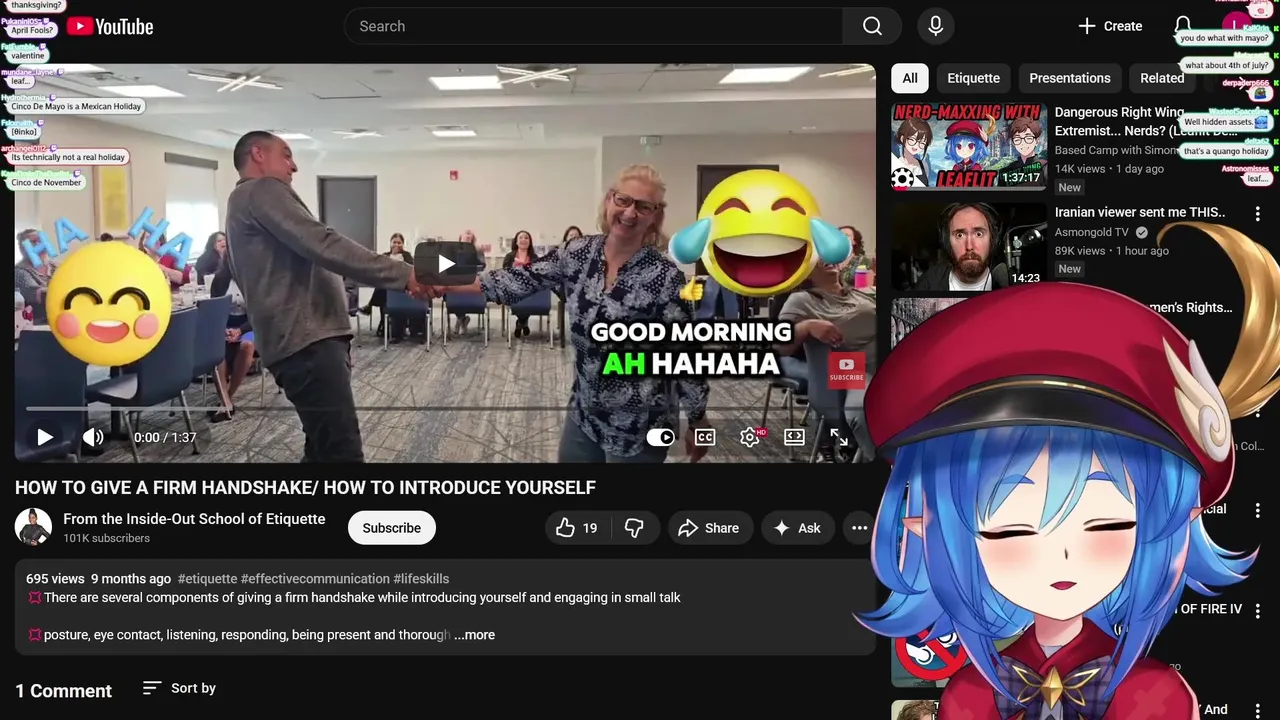
Task: Click the video title text
Action: [305, 488]
